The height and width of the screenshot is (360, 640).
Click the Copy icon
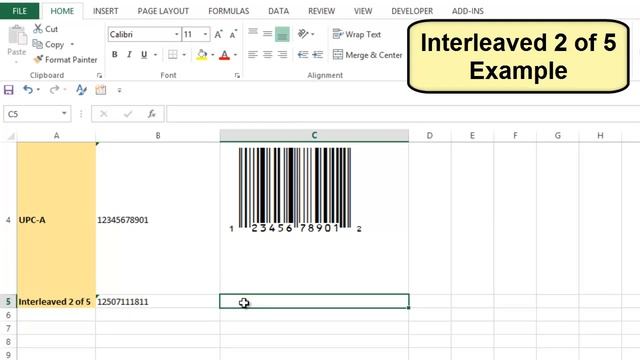point(38,44)
